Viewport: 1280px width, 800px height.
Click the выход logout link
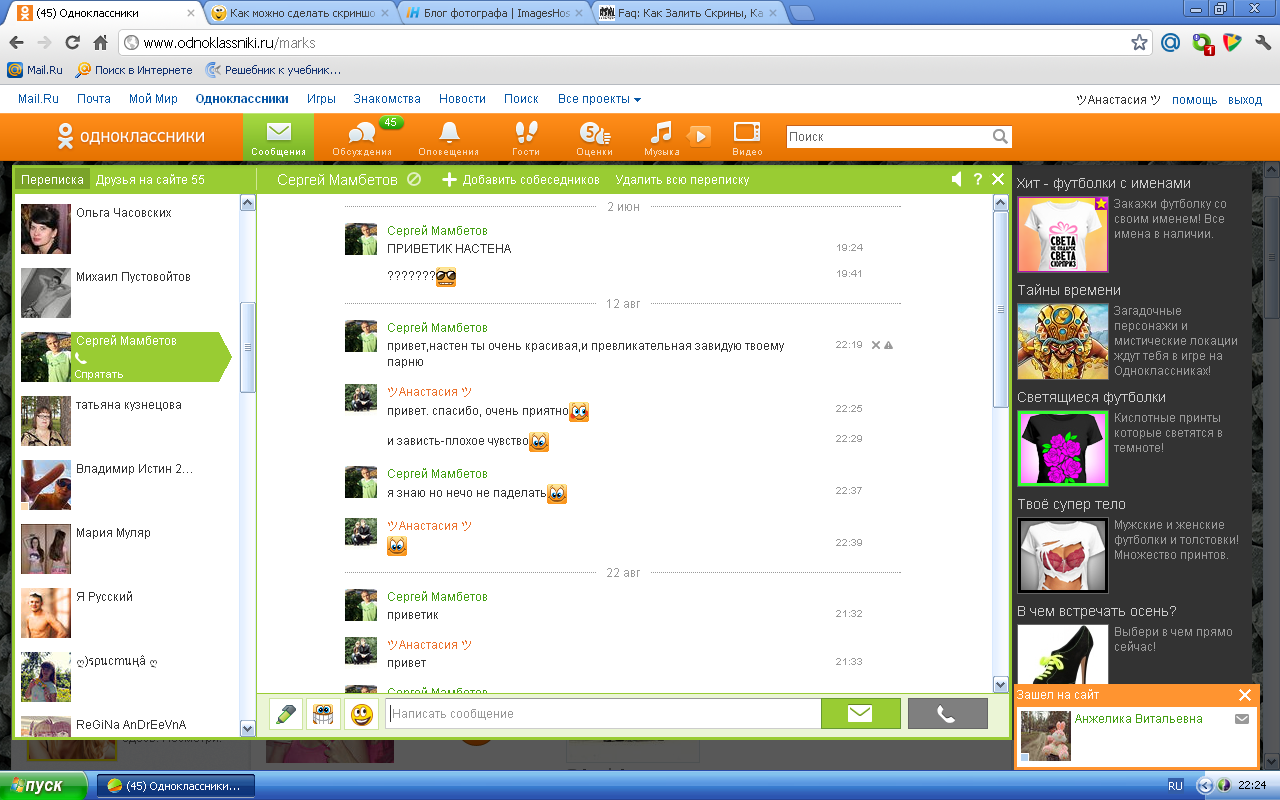tap(1245, 100)
